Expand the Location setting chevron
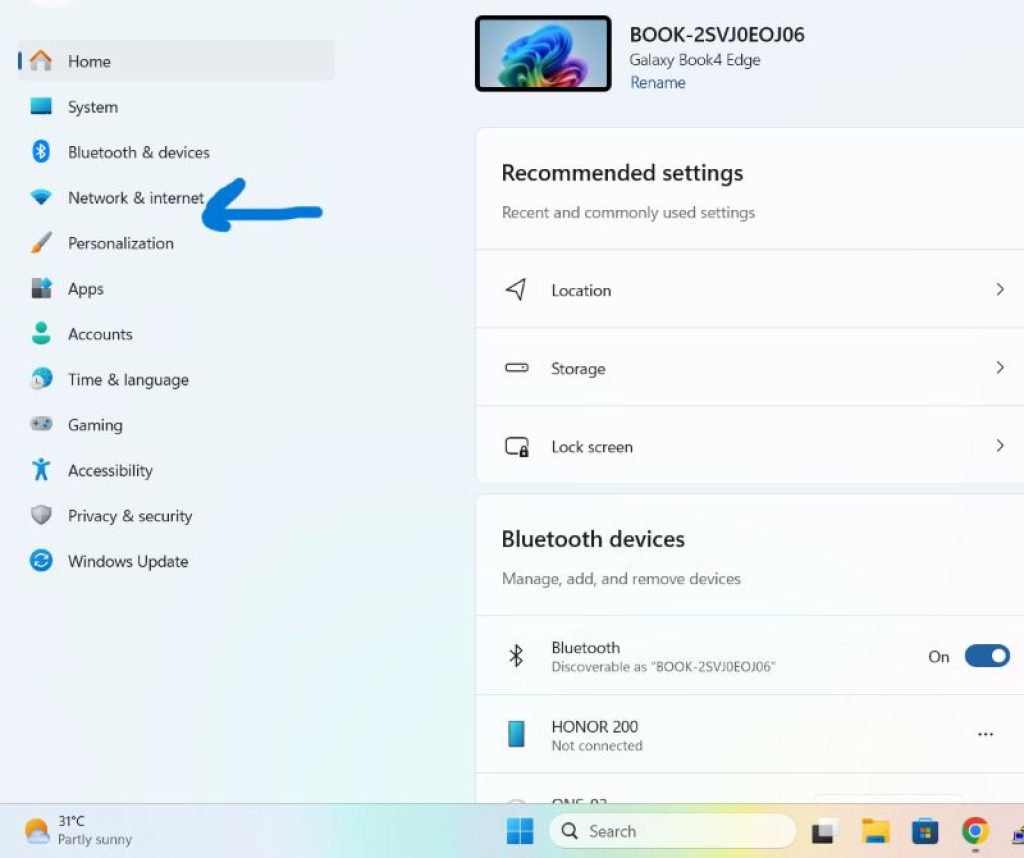The image size is (1024, 858). tap(999, 289)
